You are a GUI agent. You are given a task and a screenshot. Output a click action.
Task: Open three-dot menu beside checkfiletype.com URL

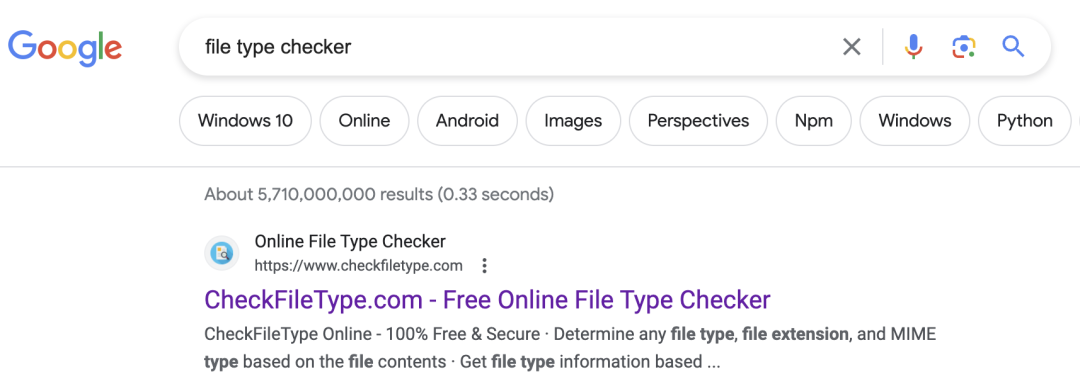[485, 266]
